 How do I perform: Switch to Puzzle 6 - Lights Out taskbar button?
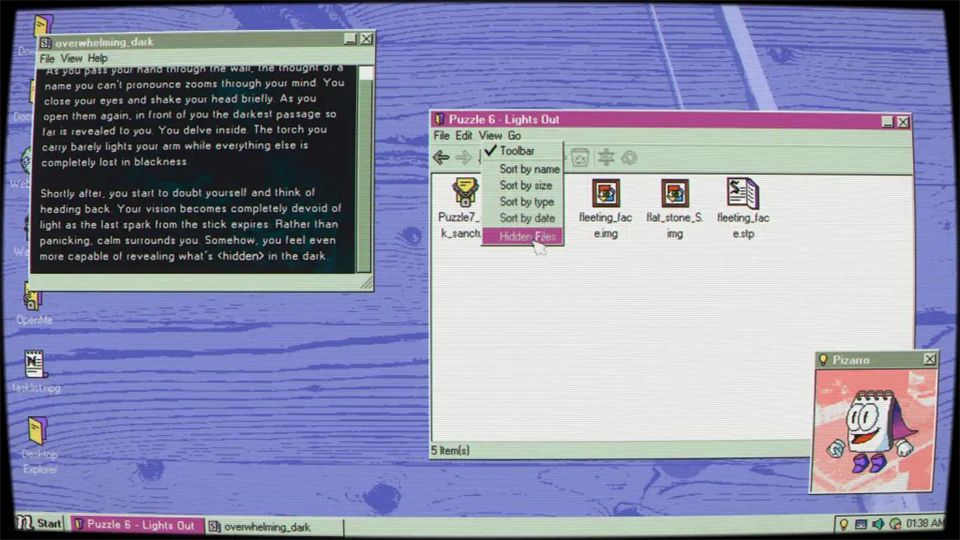pos(135,525)
